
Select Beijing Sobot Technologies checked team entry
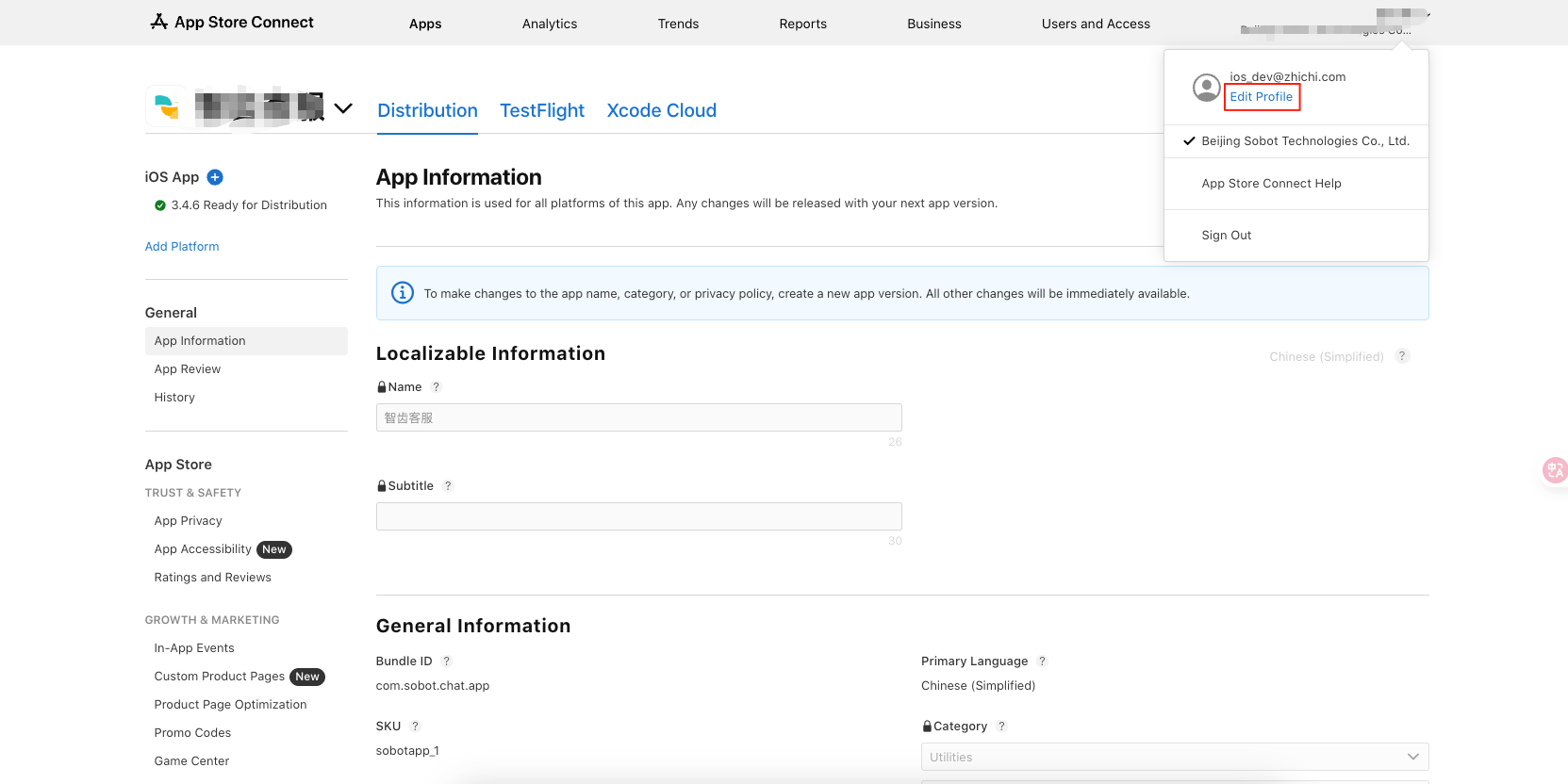pos(1304,141)
